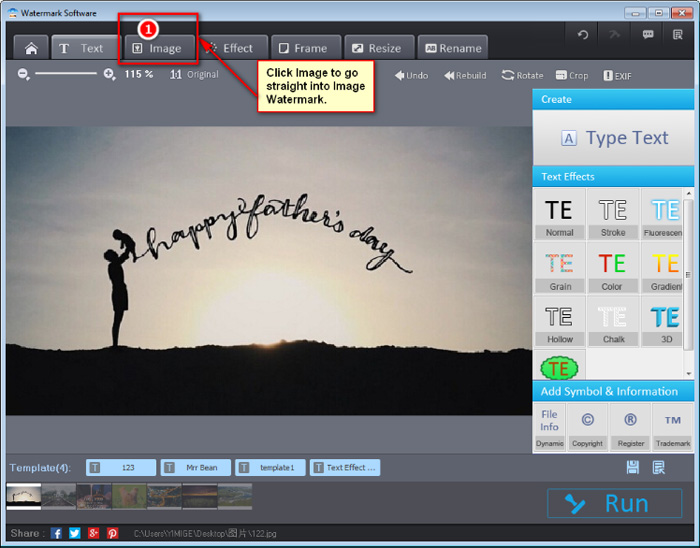
Task: Click the happy father's day preview image
Action: 269,271
